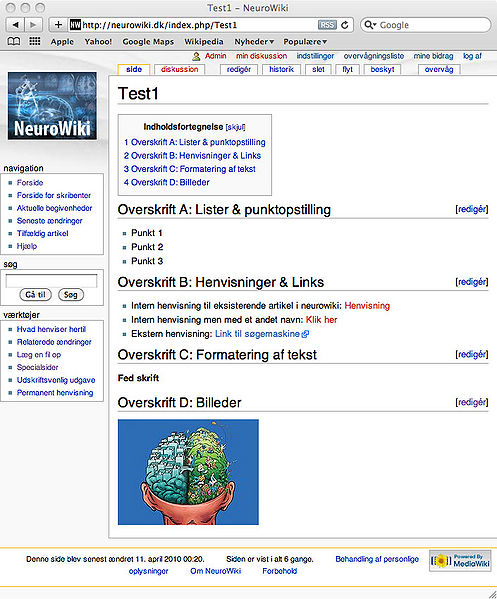Click the NeuroWiki logo image

(x=52, y=106)
